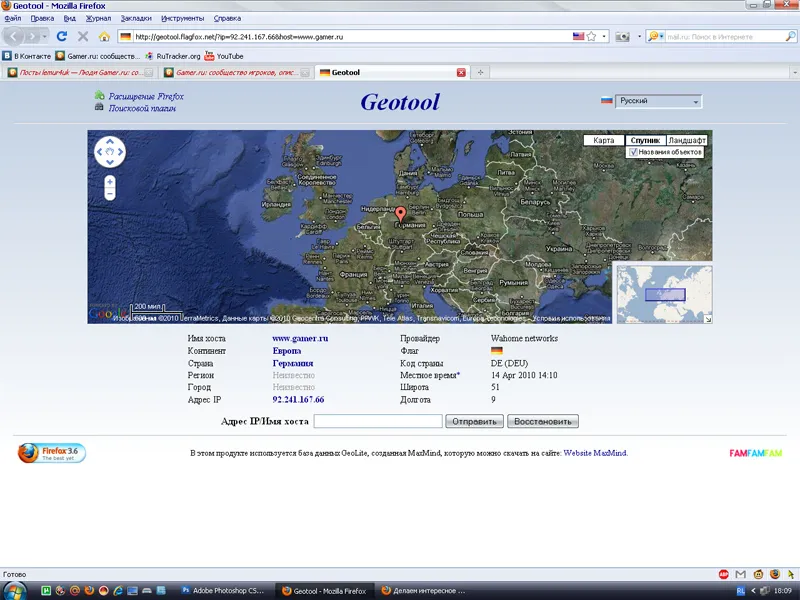Toggle the 'Названия объектов' checkbox
Image resolution: width=800 pixels, height=600 pixels.
(x=634, y=152)
